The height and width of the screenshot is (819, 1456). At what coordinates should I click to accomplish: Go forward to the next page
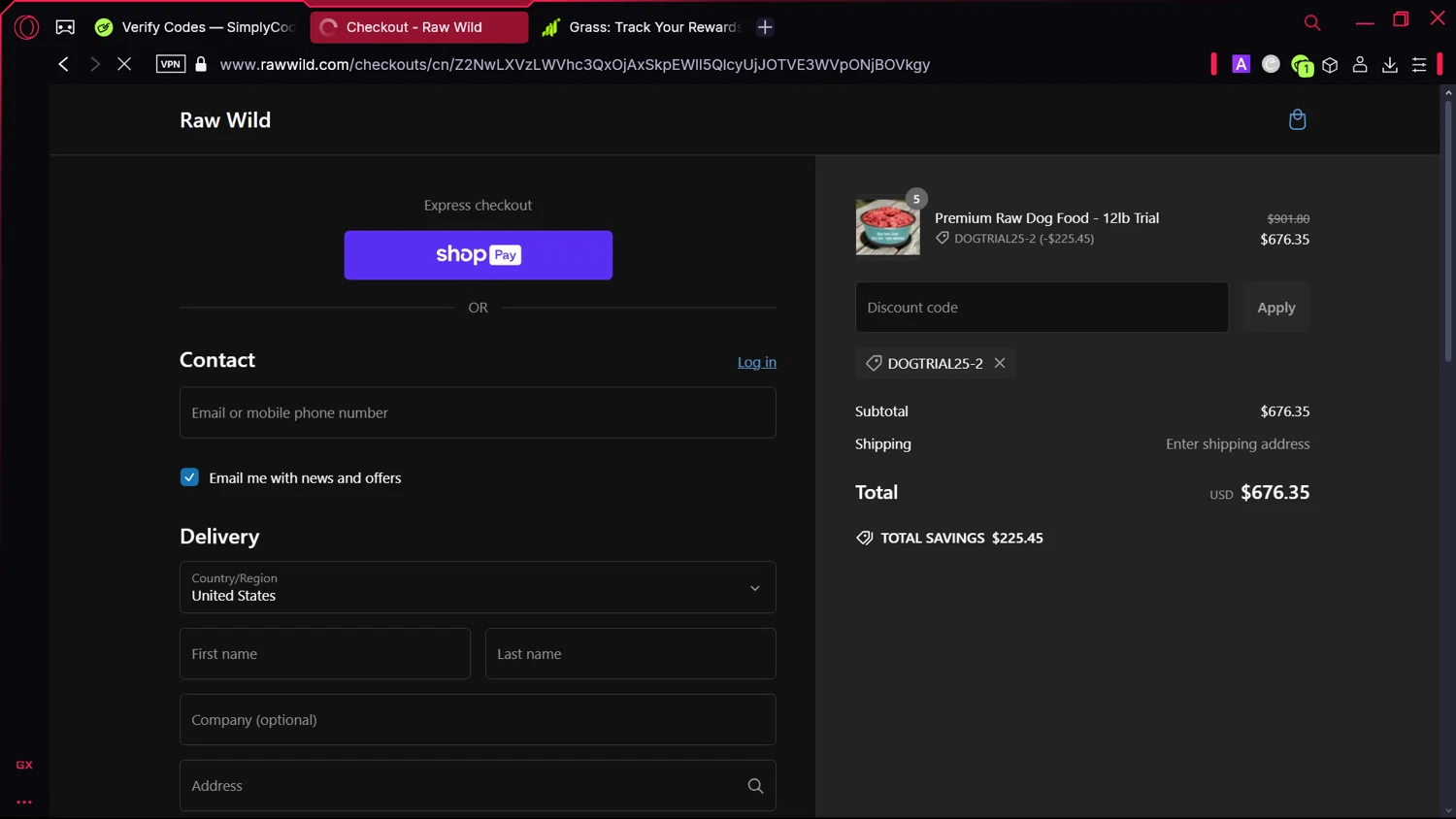click(x=94, y=64)
